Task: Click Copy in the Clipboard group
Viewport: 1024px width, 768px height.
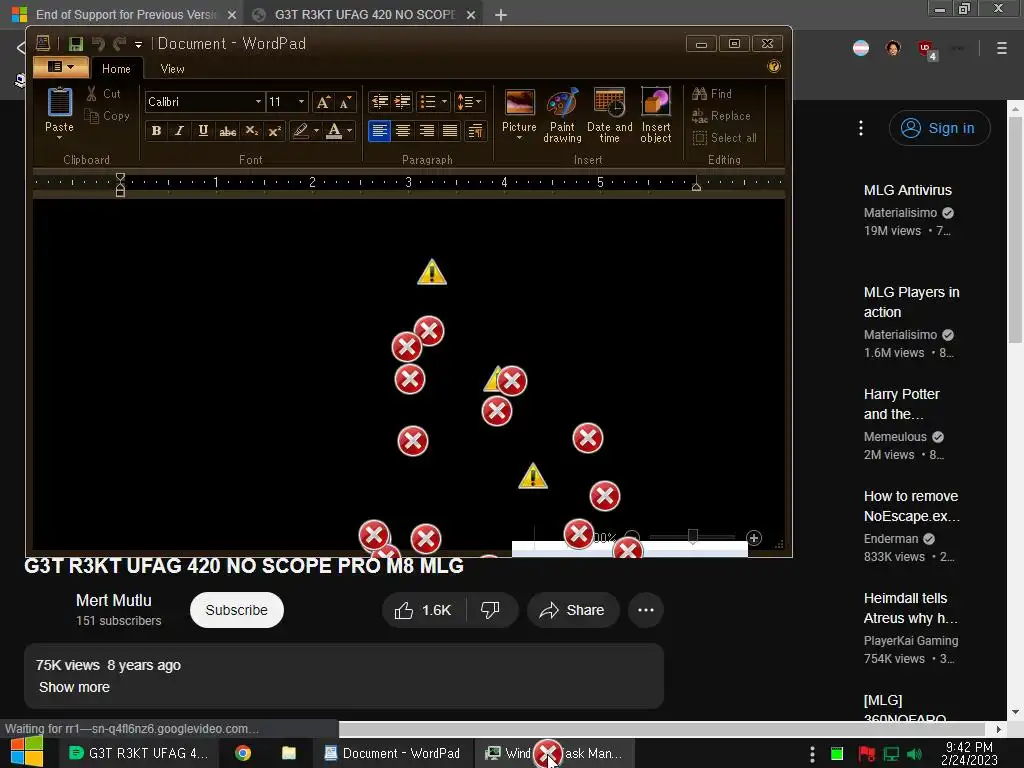Action: pos(107,116)
